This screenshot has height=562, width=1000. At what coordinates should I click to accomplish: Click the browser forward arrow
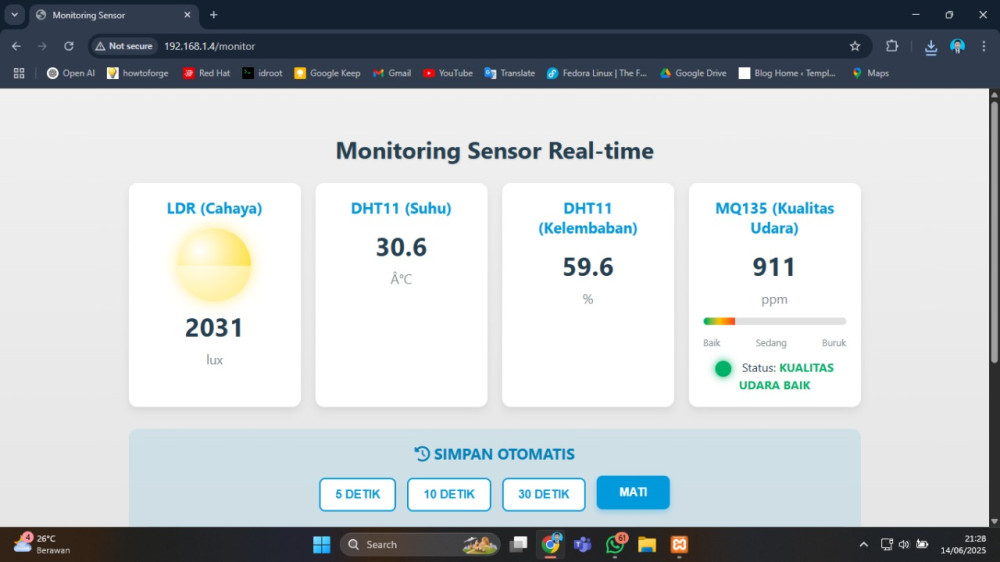[42, 46]
